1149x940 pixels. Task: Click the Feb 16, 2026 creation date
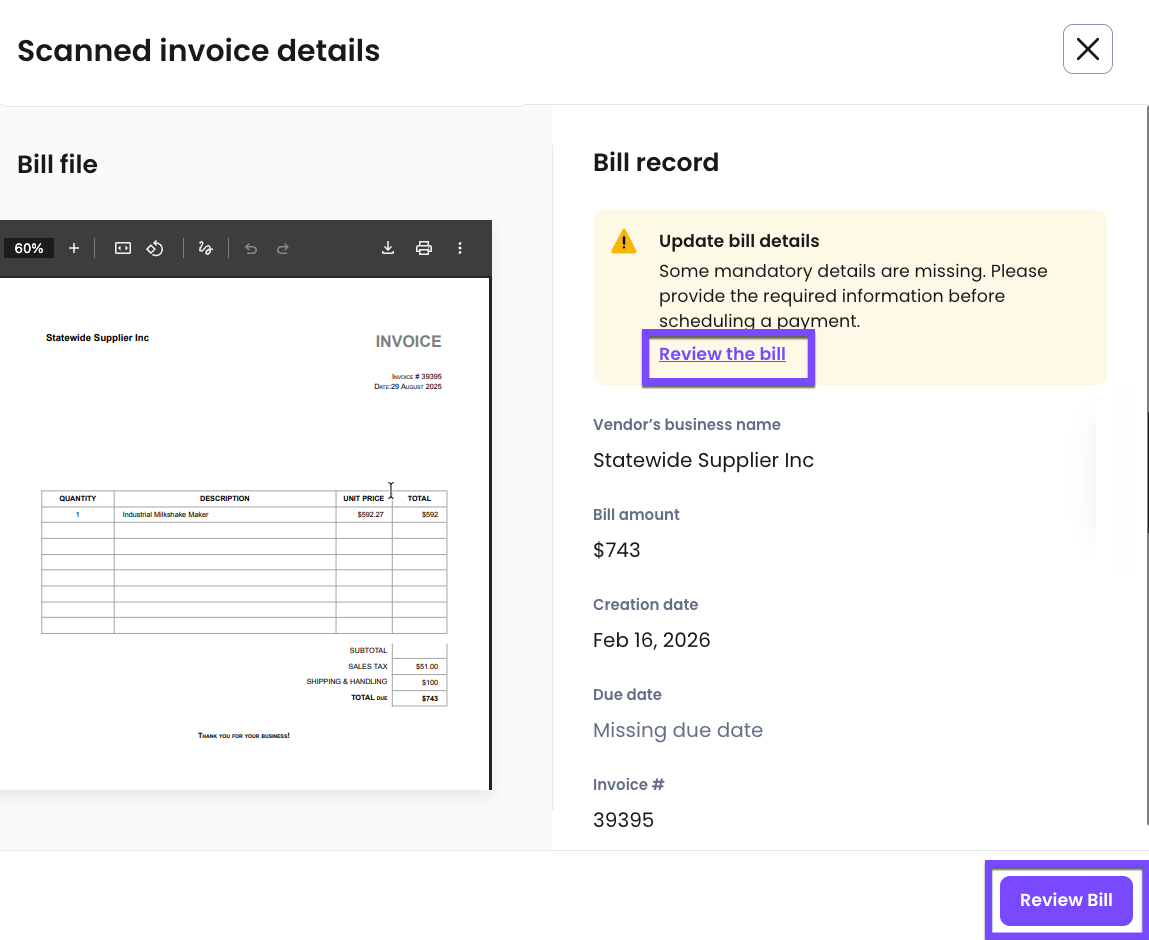(x=651, y=640)
